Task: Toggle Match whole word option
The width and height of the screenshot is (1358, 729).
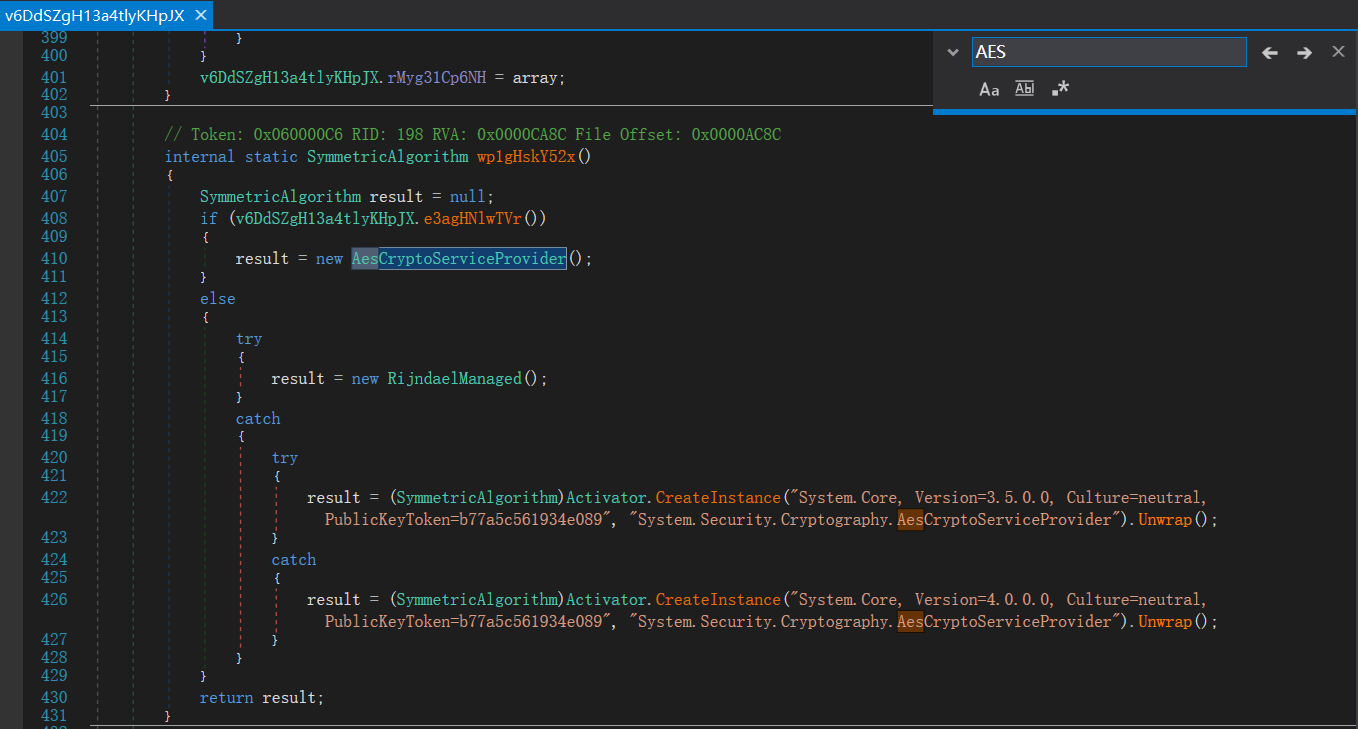Action: tap(1024, 89)
